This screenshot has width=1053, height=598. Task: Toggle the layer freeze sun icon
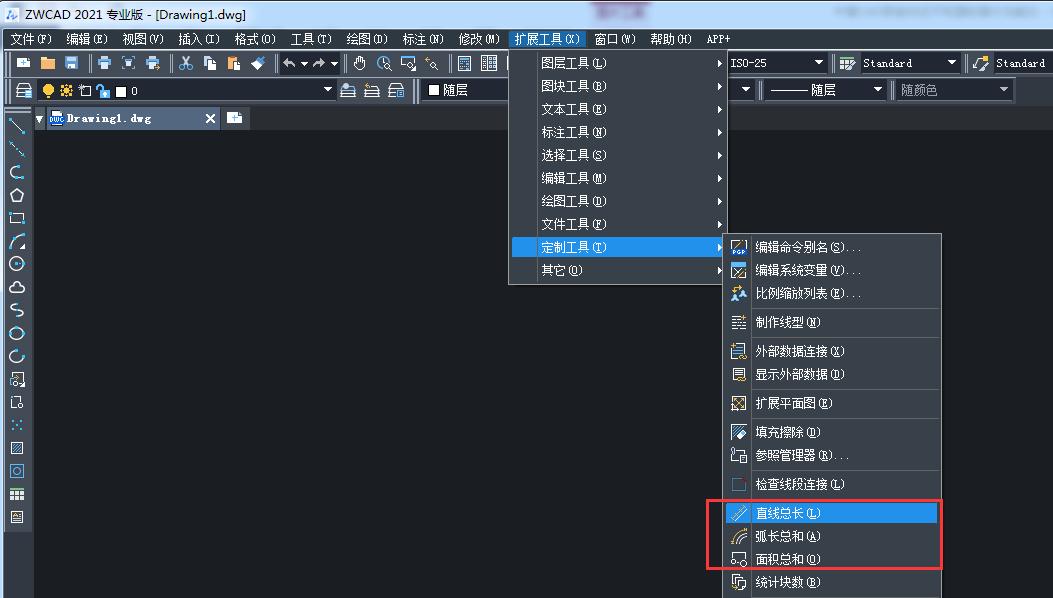pos(64,89)
